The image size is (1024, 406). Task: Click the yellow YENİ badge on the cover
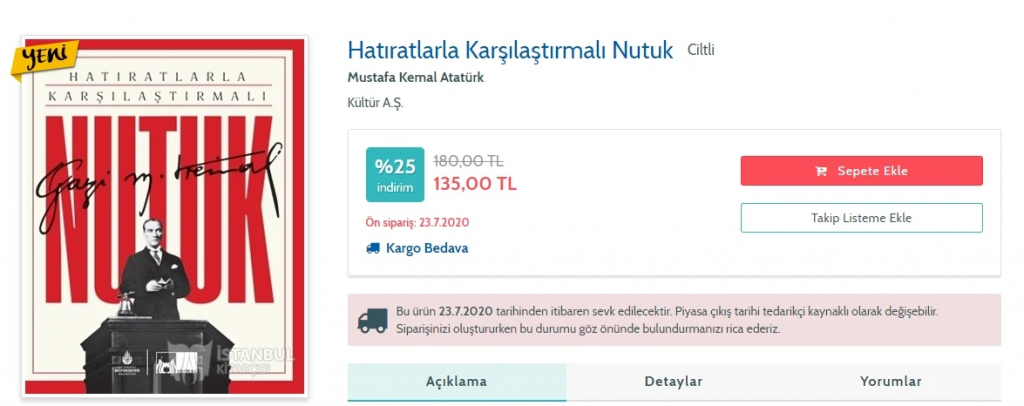(x=44, y=59)
